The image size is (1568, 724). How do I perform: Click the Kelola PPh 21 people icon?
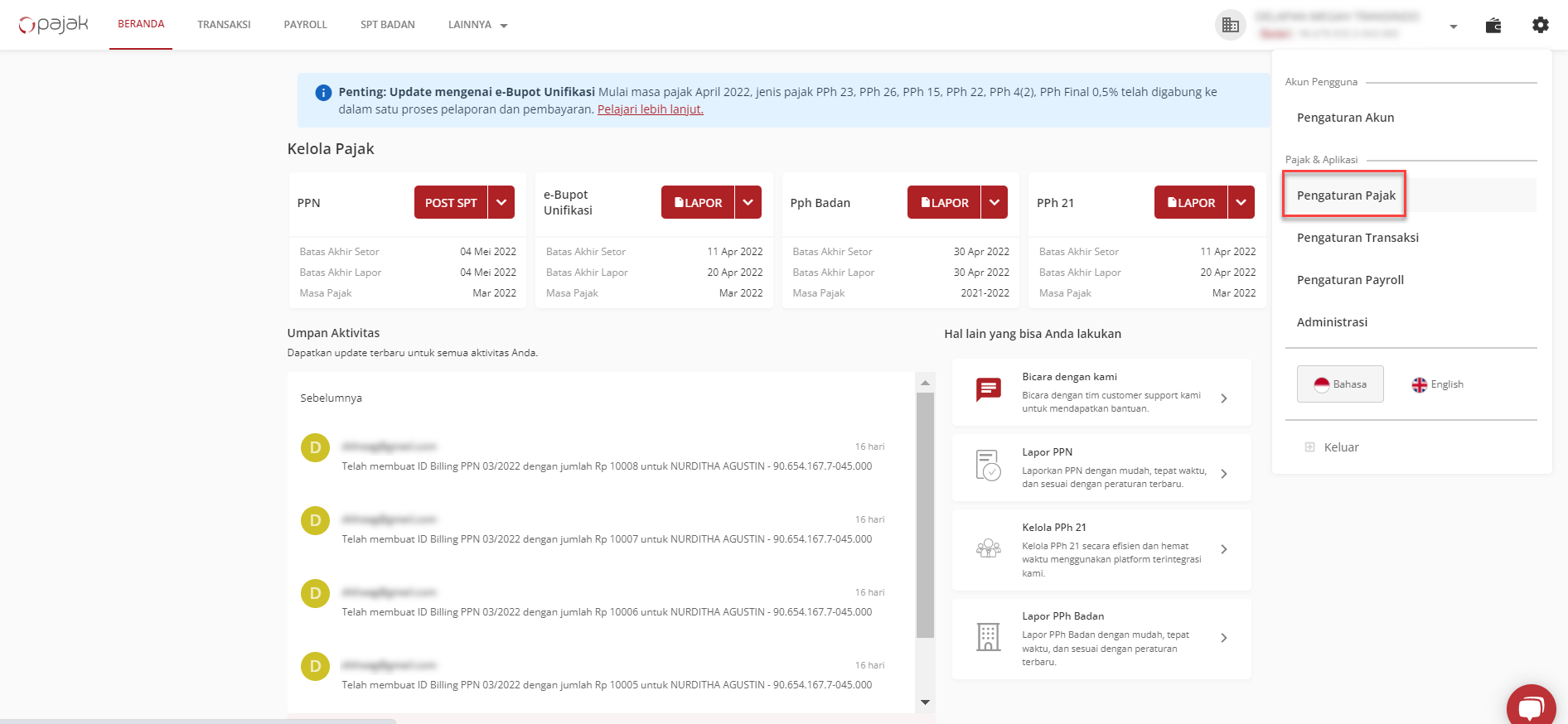click(x=988, y=548)
